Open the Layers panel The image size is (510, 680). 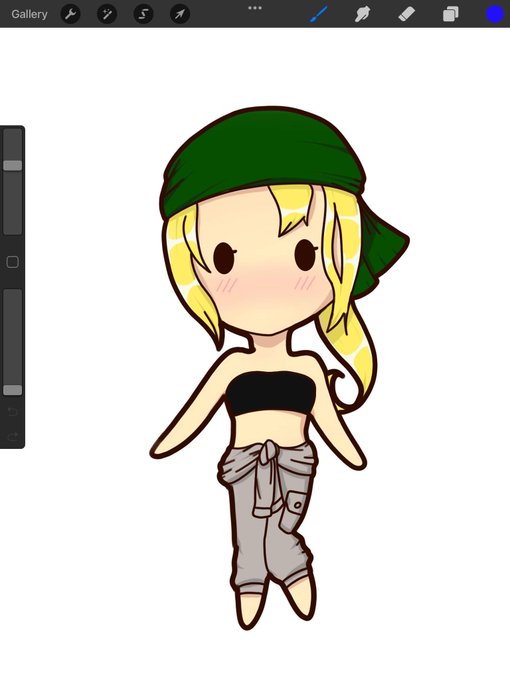(451, 14)
